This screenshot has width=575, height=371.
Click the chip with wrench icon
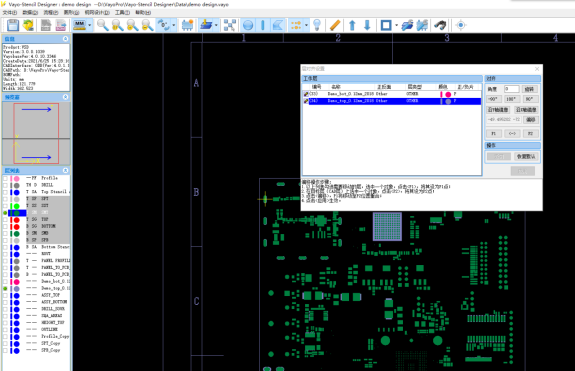[422, 25]
